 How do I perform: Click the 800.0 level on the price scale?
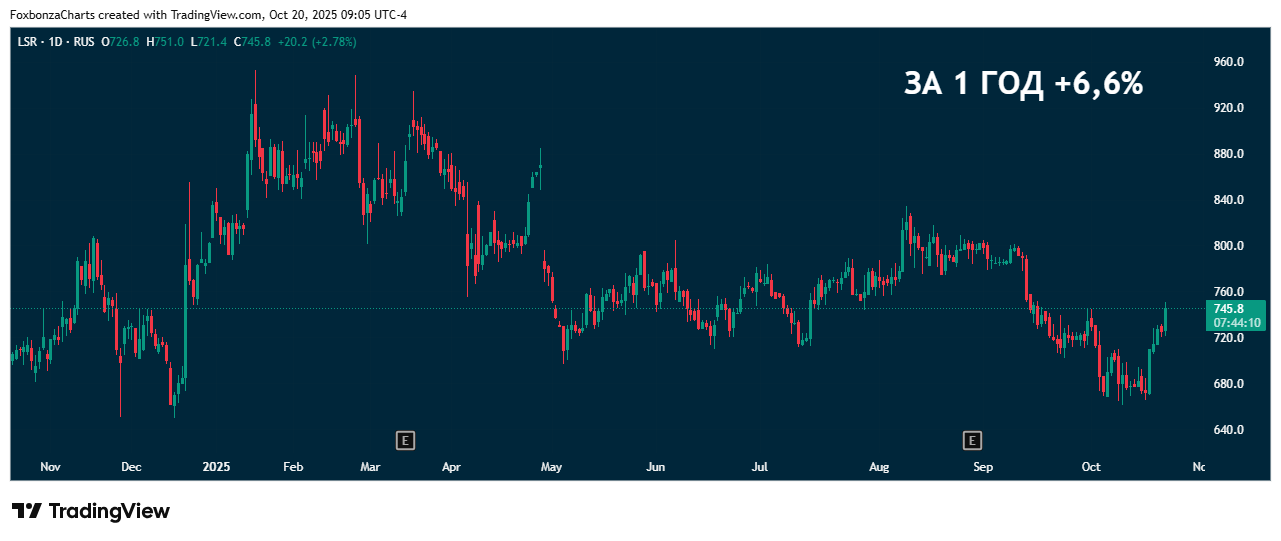click(x=1227, y=246)
